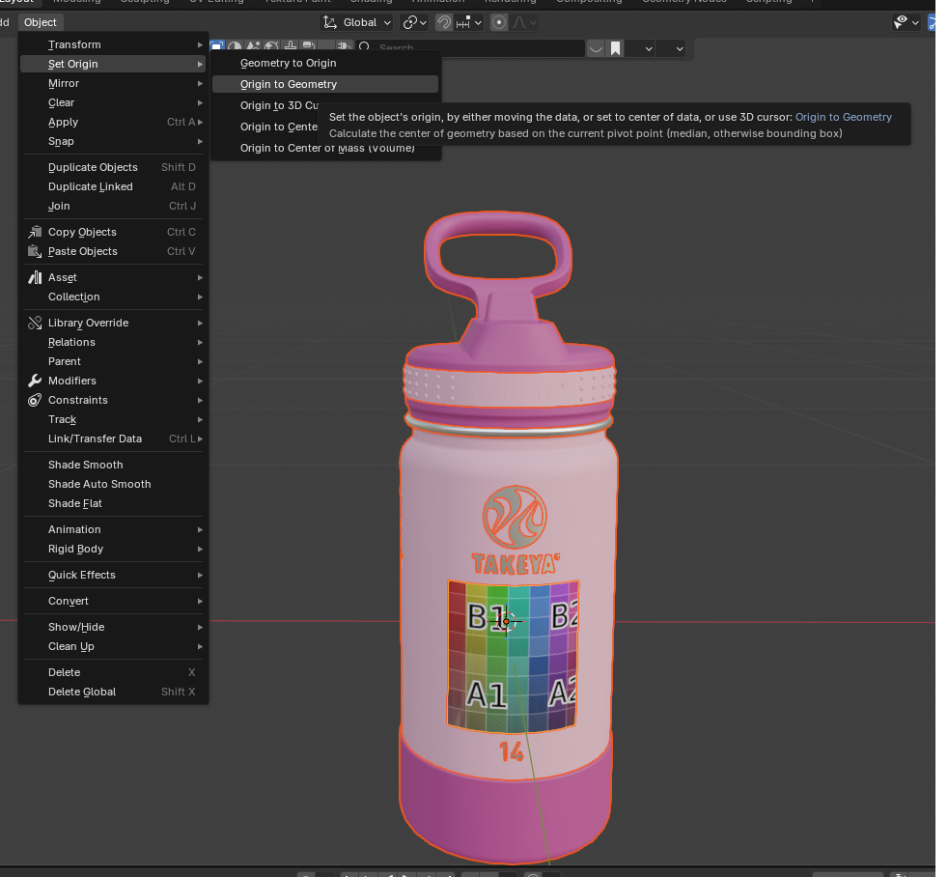The height and width of the screenshot is (877, 936).
Task: Open the Parent submenu
Action: (113, 362)
